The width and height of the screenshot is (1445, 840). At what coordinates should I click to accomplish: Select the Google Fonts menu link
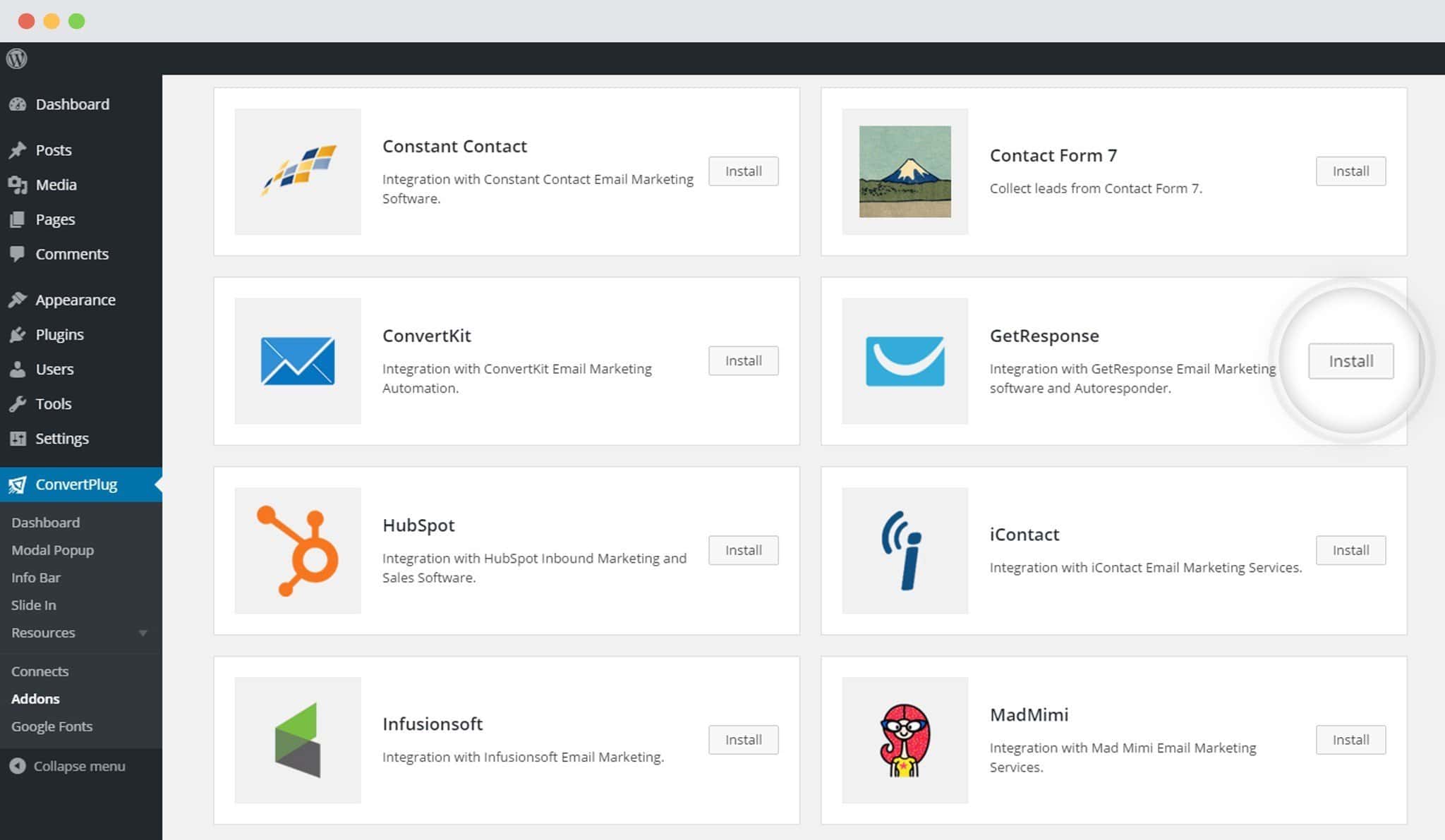tap(52, 726)
